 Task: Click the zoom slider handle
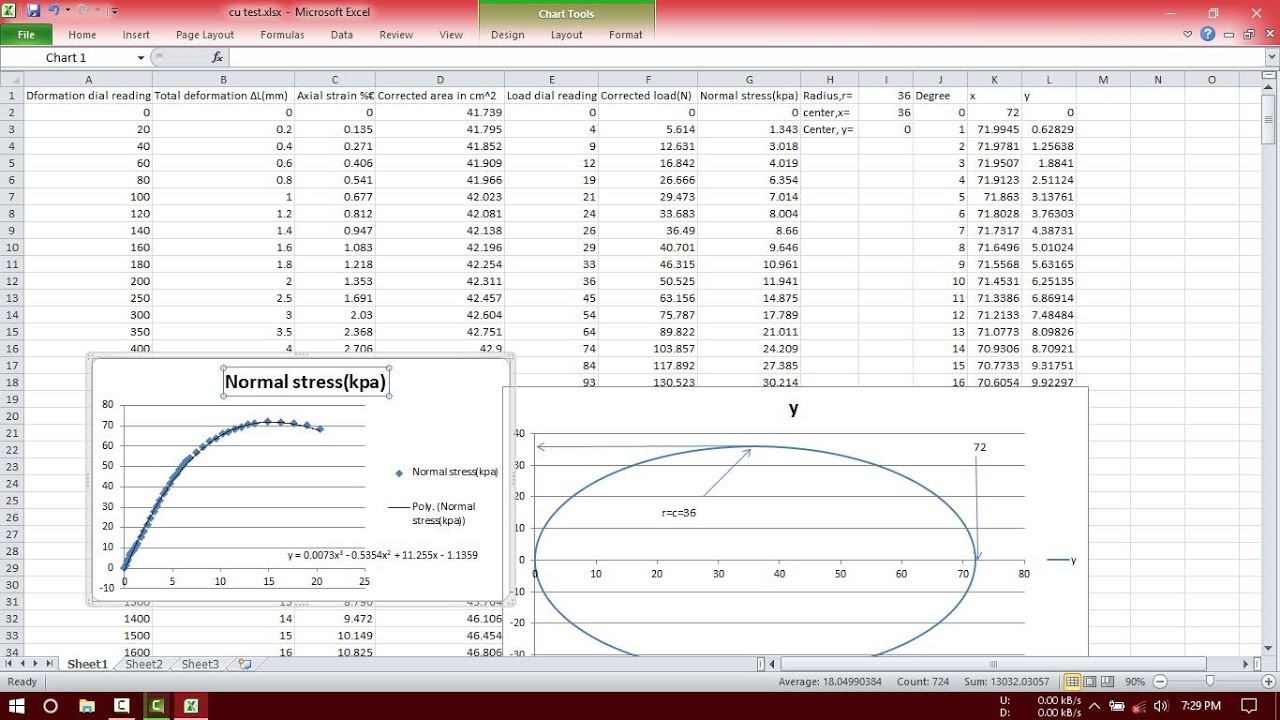(x=1209, y=682)
